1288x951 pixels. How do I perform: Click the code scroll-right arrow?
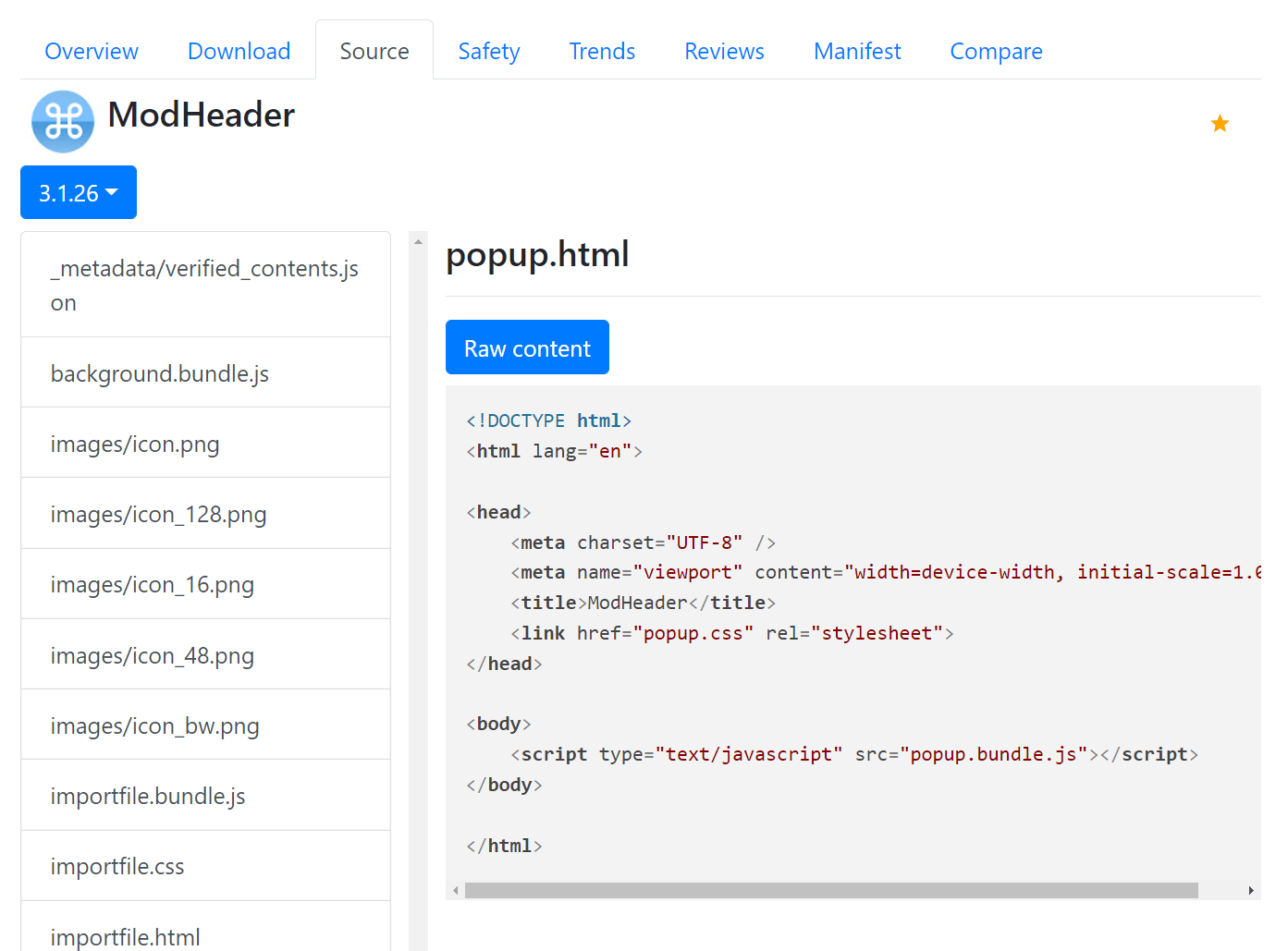pyautogui.click(x=1251, y=890)
